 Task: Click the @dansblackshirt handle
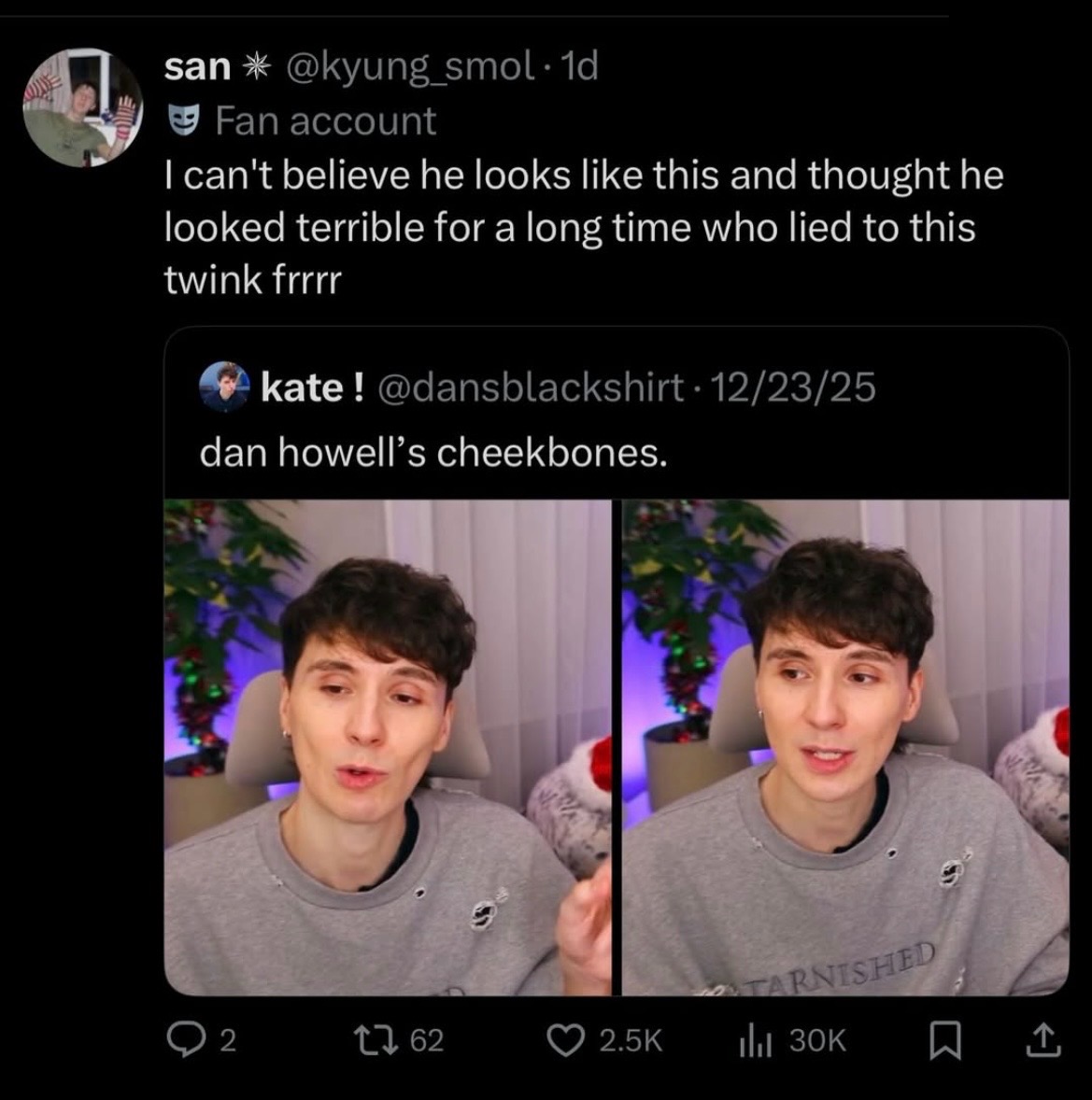pos(530,387)
